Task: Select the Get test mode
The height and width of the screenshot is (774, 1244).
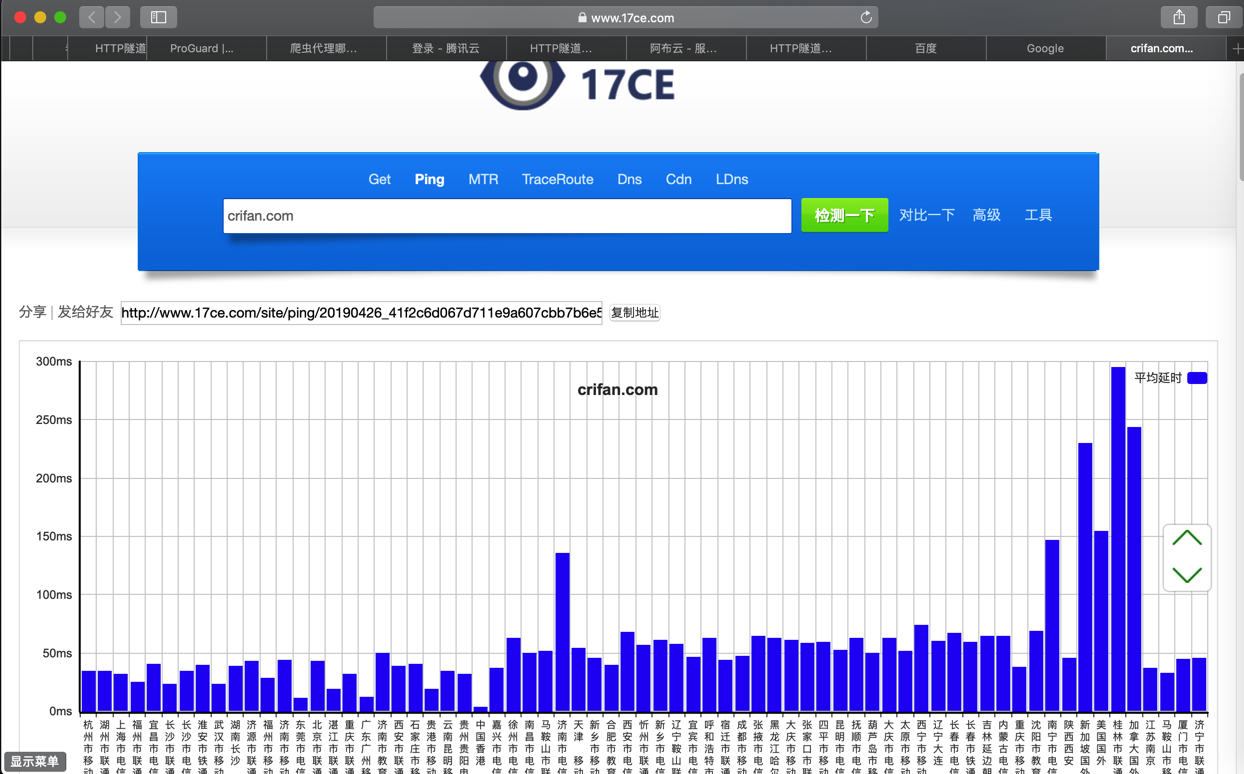Action: [379, 179]
